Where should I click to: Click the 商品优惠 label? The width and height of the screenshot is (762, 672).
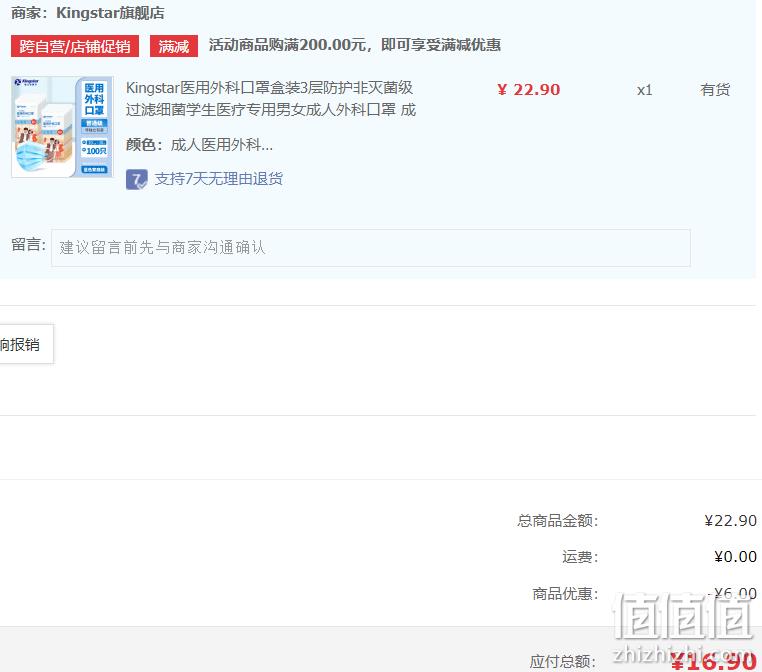point(565,594)
